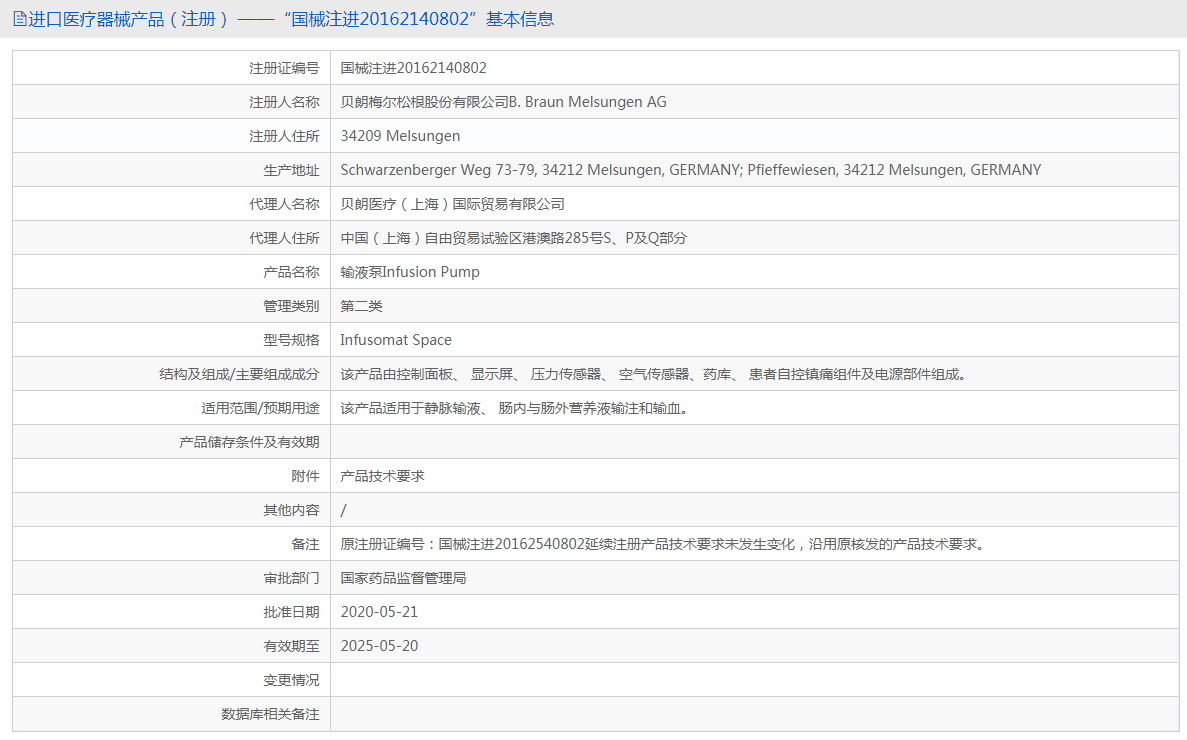The image size is (1187, 740).
Task: Click the expiry date 2025-05-20
Action: 379,646
